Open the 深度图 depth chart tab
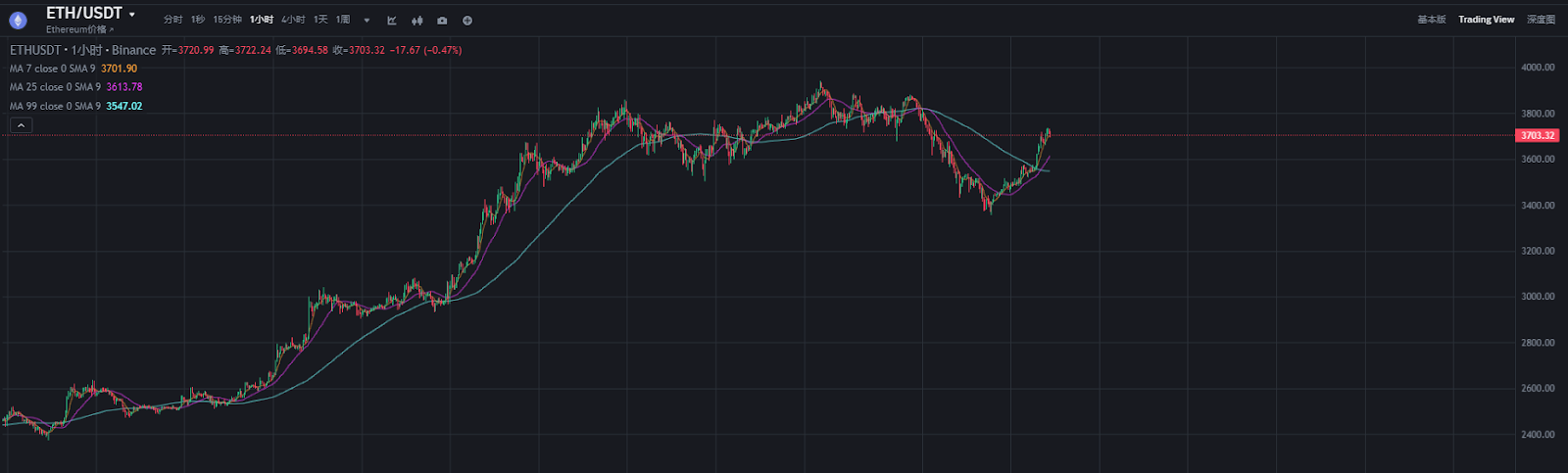The width and height of the screenshot is (1568, 473). [1541, 20]
